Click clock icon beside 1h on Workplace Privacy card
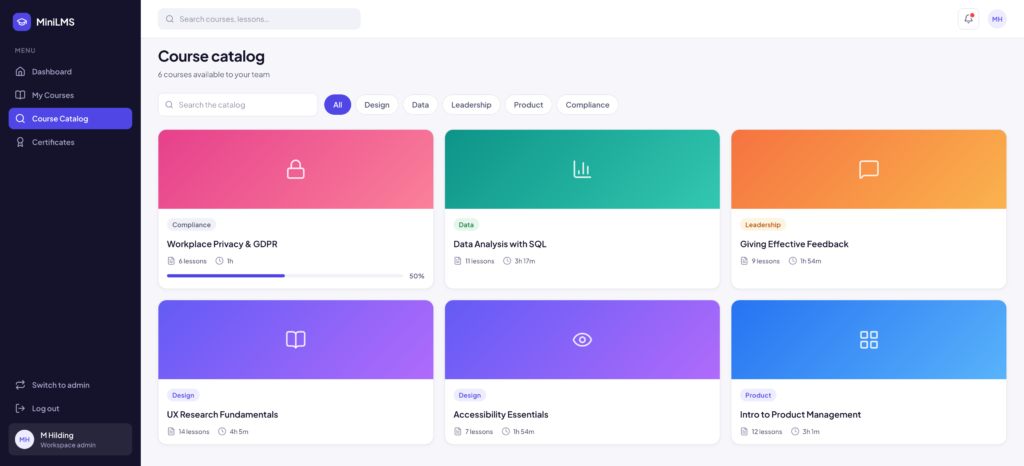This screenshot has height=466, width=1024. click(x=219, y=261)
